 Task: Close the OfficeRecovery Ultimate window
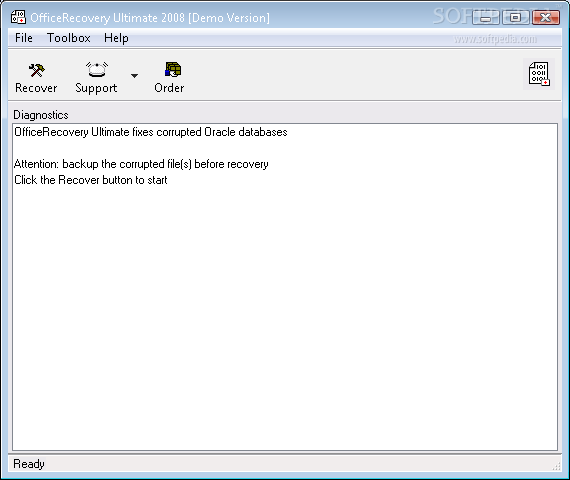tap(546, 17)
